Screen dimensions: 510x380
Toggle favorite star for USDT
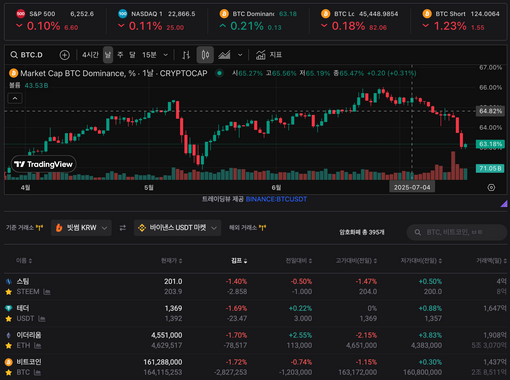9,319
